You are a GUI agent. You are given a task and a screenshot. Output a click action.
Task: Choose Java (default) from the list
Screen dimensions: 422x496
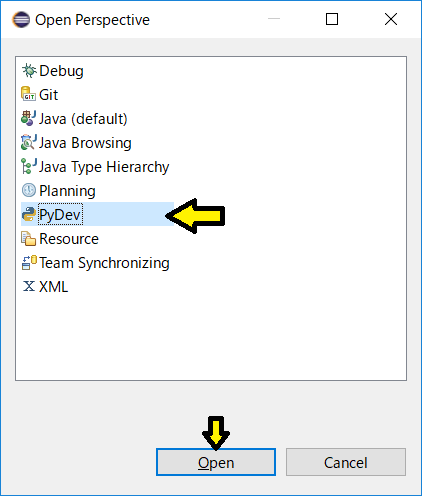[83, 119]
